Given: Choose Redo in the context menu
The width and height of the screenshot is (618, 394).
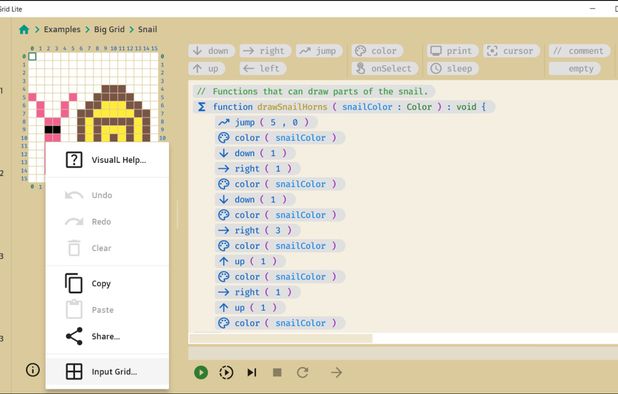Looking at the screenshot, I should point(107,221).
